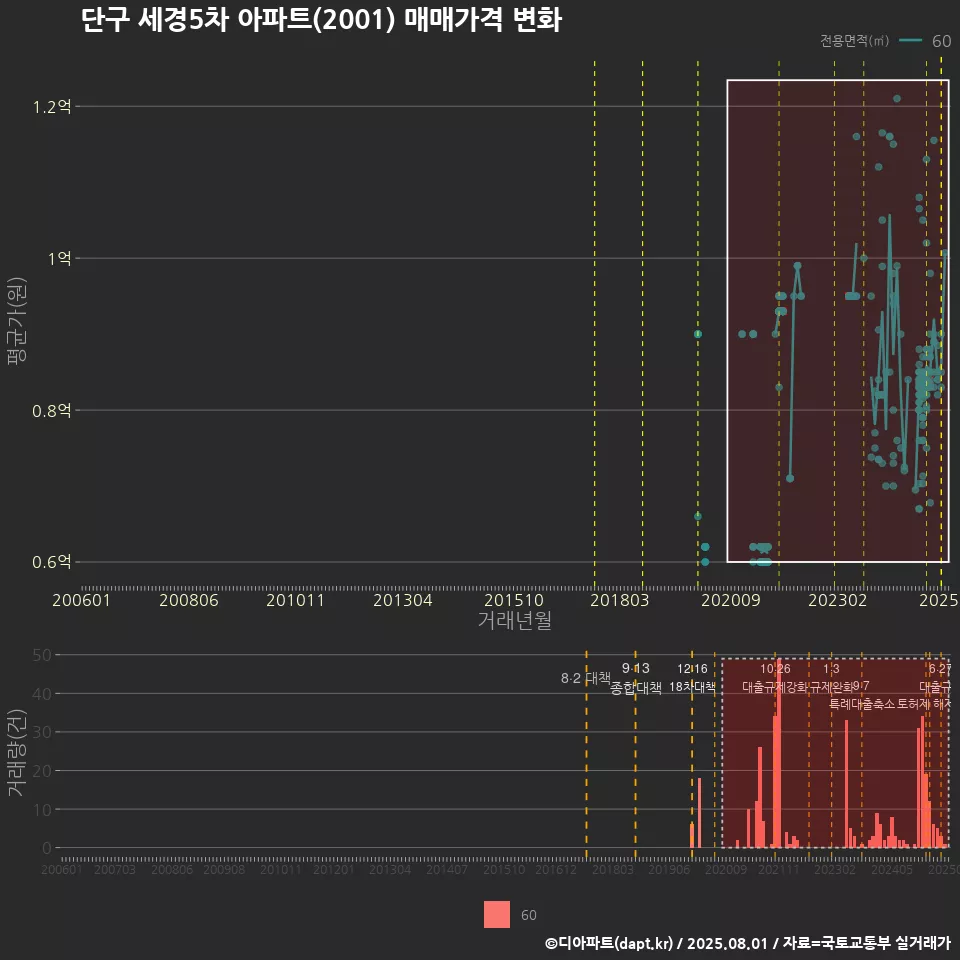Click the '거래년월' horizontal axis title

coord(514,620)
